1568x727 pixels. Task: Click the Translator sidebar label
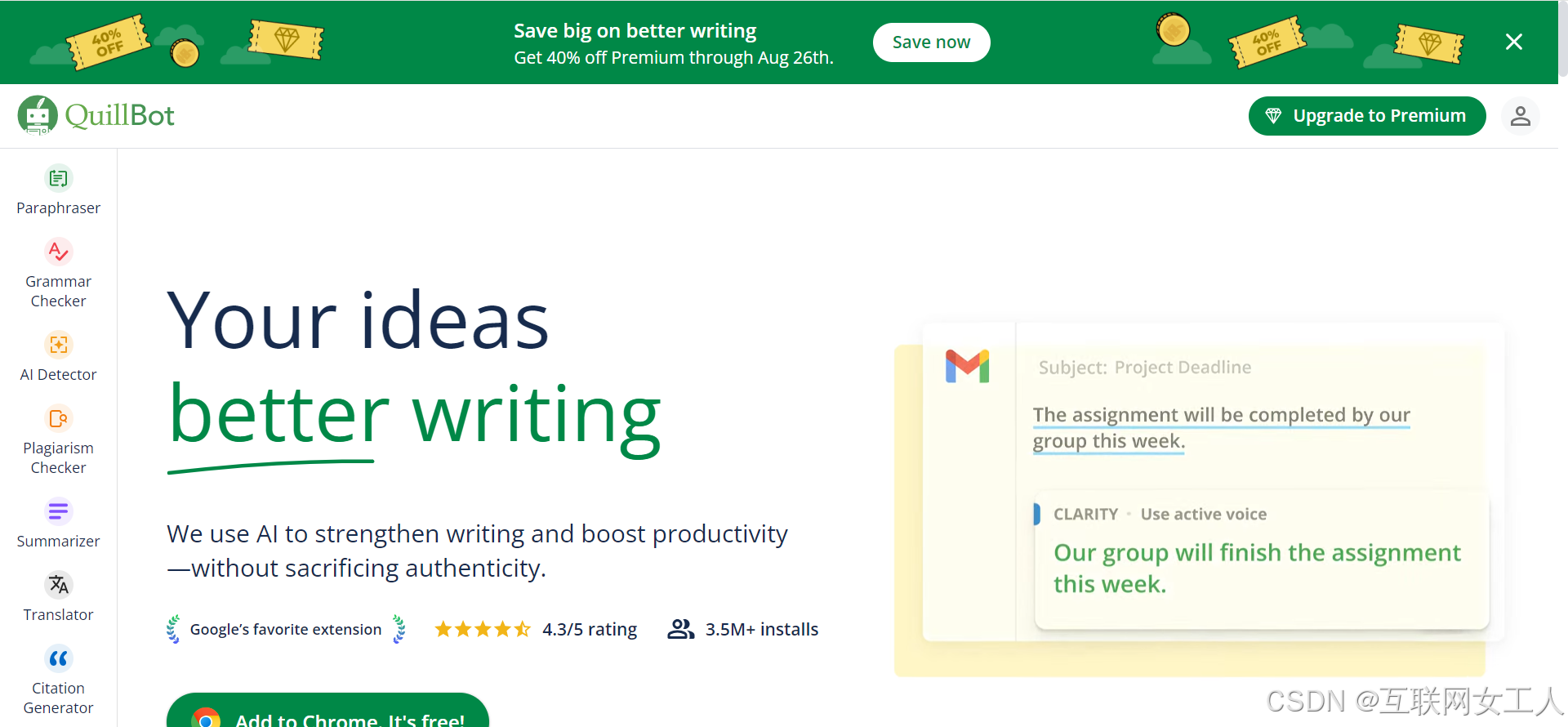point(58,614)
